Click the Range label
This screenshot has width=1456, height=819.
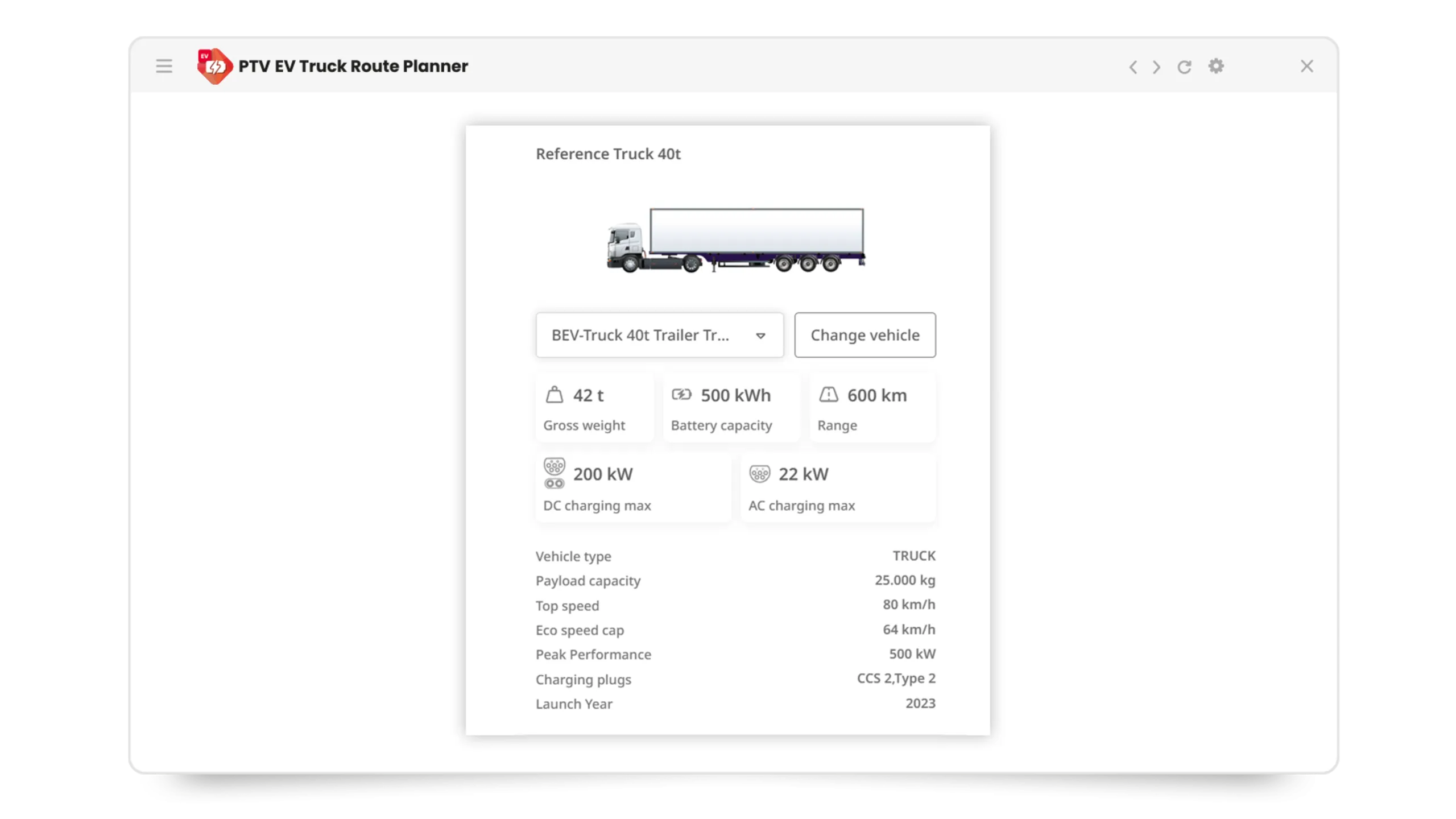pyautogui.click(x=837, y=425)
